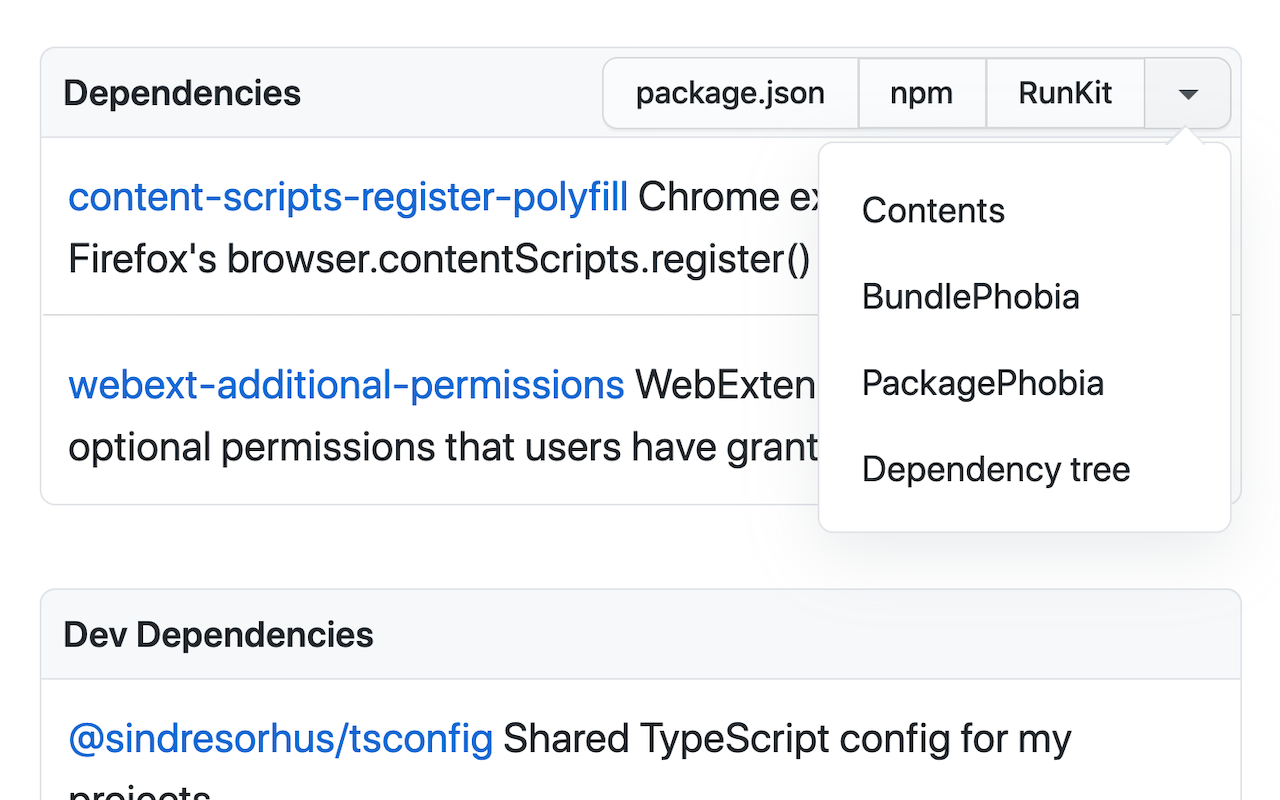This screenshot has width=1280, height=800.
Task: Open the @sindresorhus/tsconfig package page
Action: (280, 738)
